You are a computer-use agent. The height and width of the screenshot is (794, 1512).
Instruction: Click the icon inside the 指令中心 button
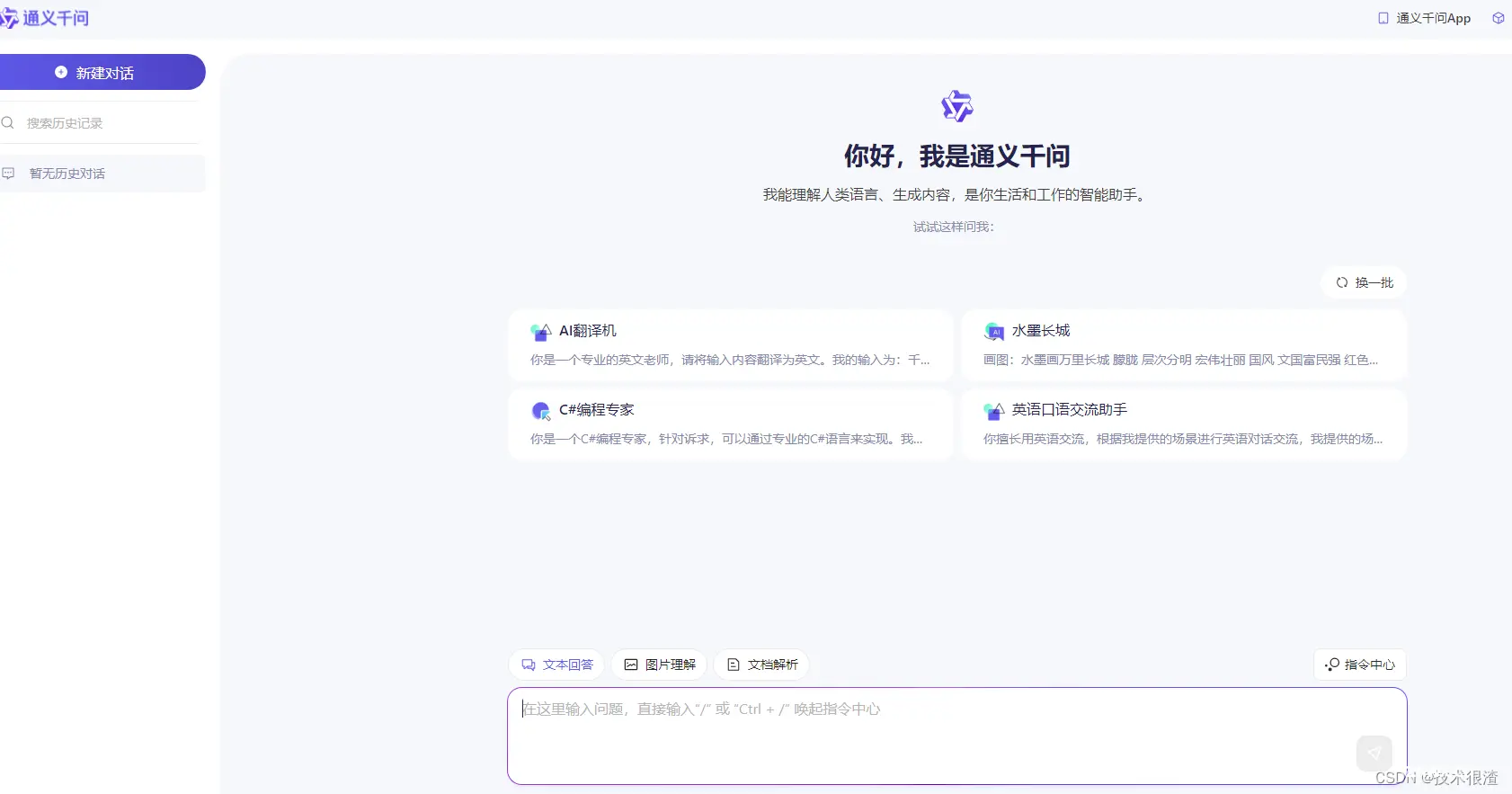click(1332, 665)
